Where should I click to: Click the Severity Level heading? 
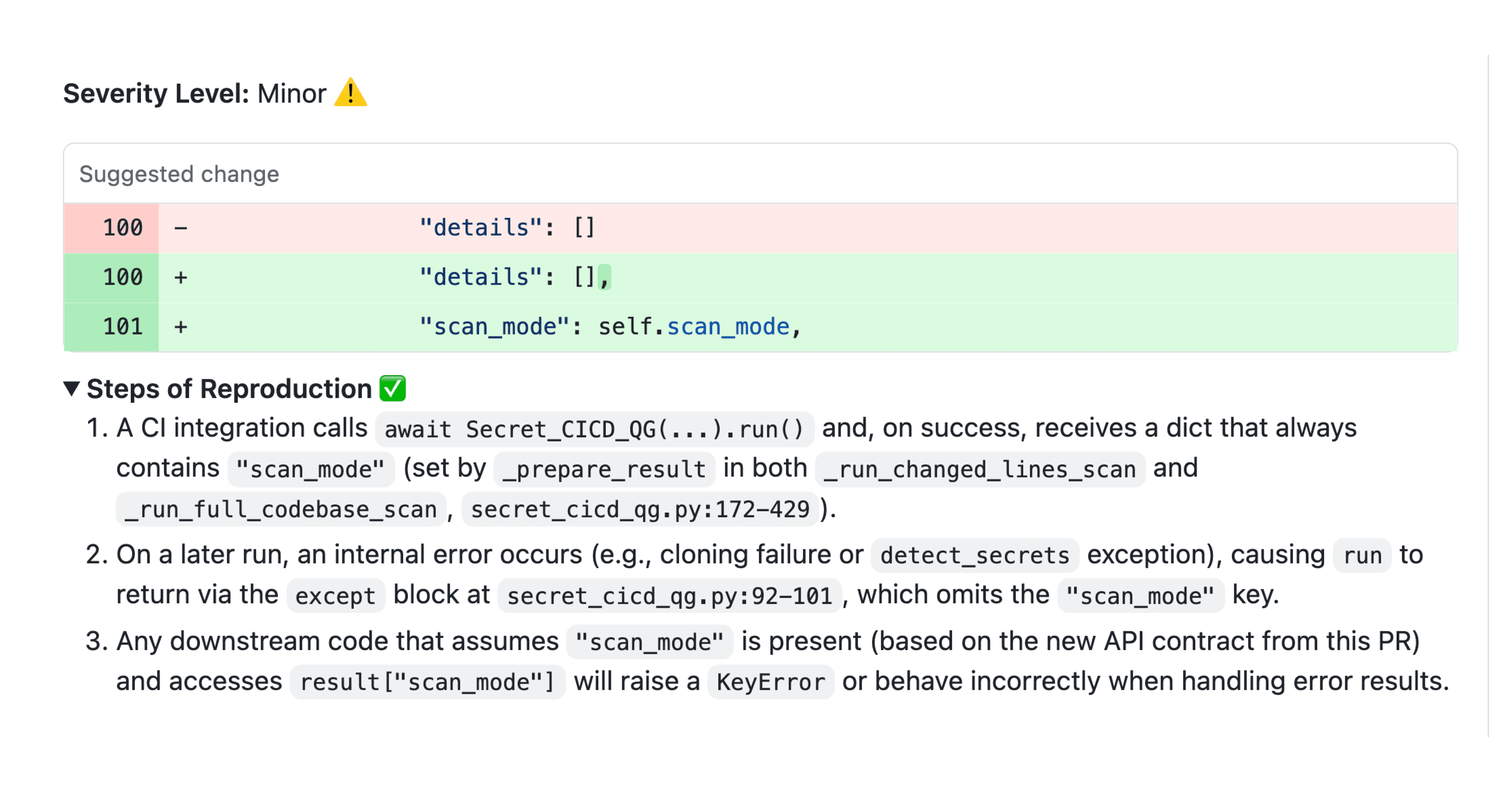[x=155, y=93]
